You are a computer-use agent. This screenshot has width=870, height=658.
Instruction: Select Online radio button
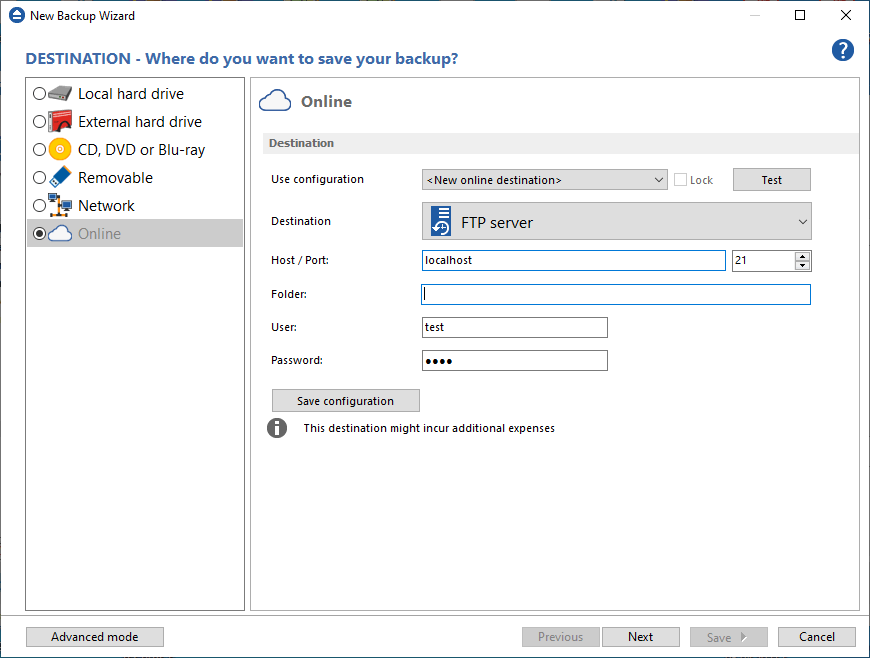pyautogui.click(x=39, y=234)
